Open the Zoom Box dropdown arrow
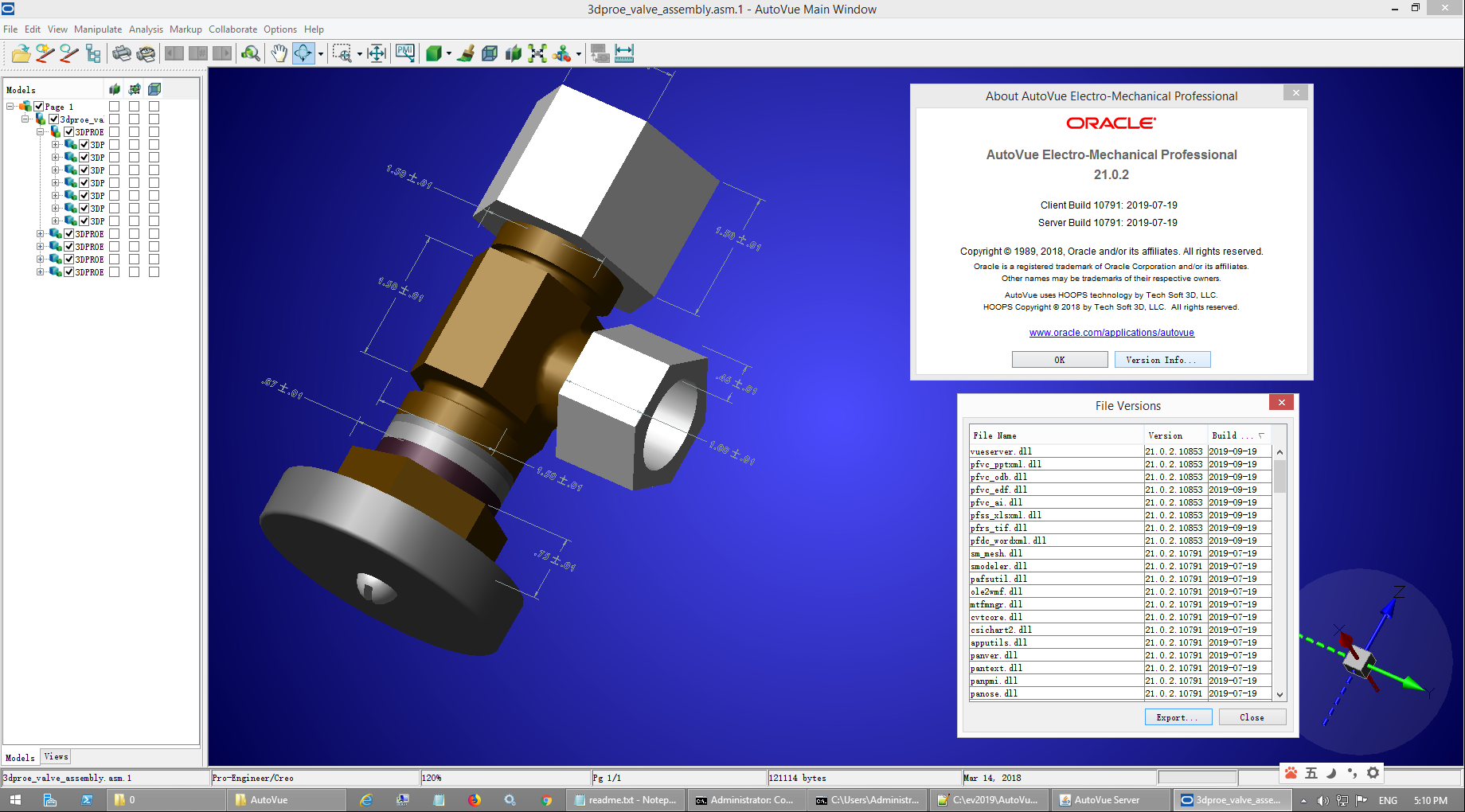 (359, 54)
